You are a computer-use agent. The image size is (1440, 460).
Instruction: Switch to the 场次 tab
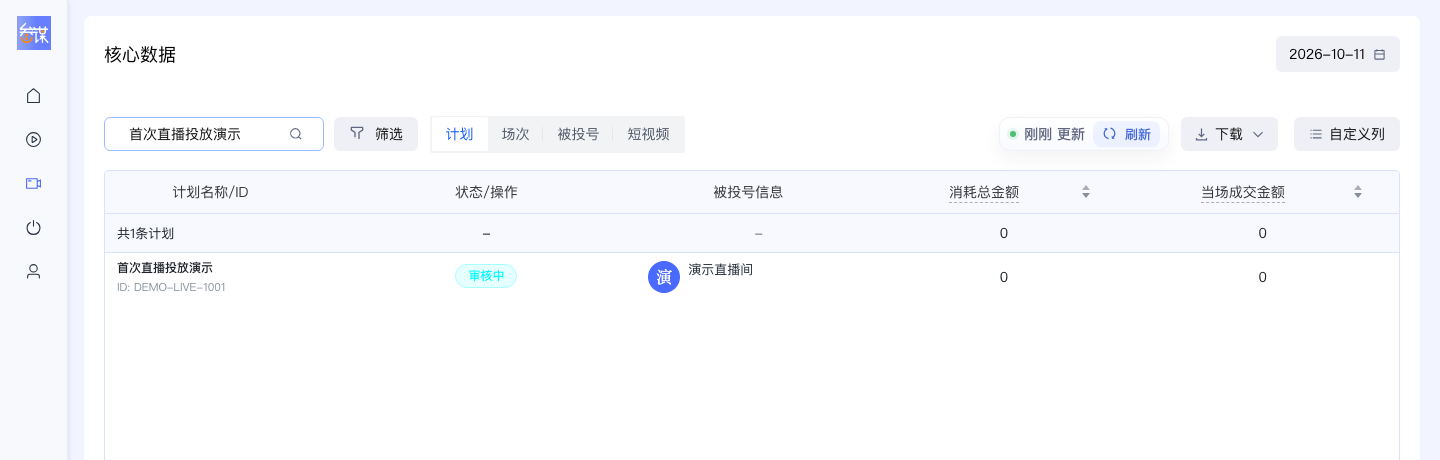pos(515,134)
